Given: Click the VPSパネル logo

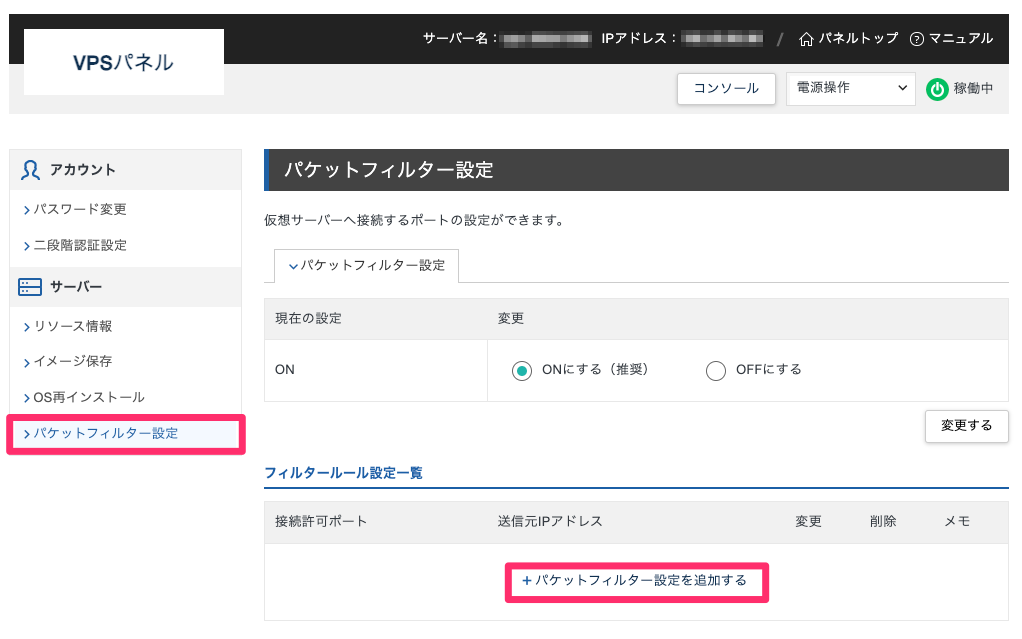Looking at the screenshot, I should click(124, 63).
